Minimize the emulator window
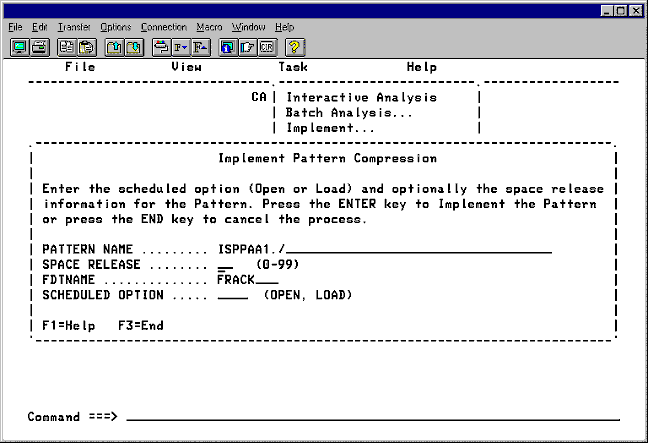The height and width of the screenshot is (443, 648). pos(607,11)
